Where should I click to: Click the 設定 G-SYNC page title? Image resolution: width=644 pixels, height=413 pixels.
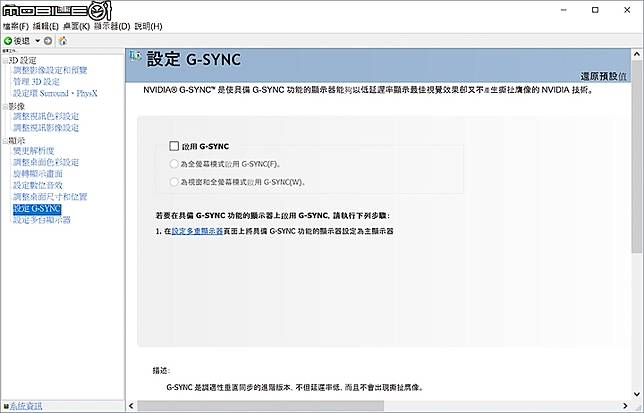(x=194, y=60)
